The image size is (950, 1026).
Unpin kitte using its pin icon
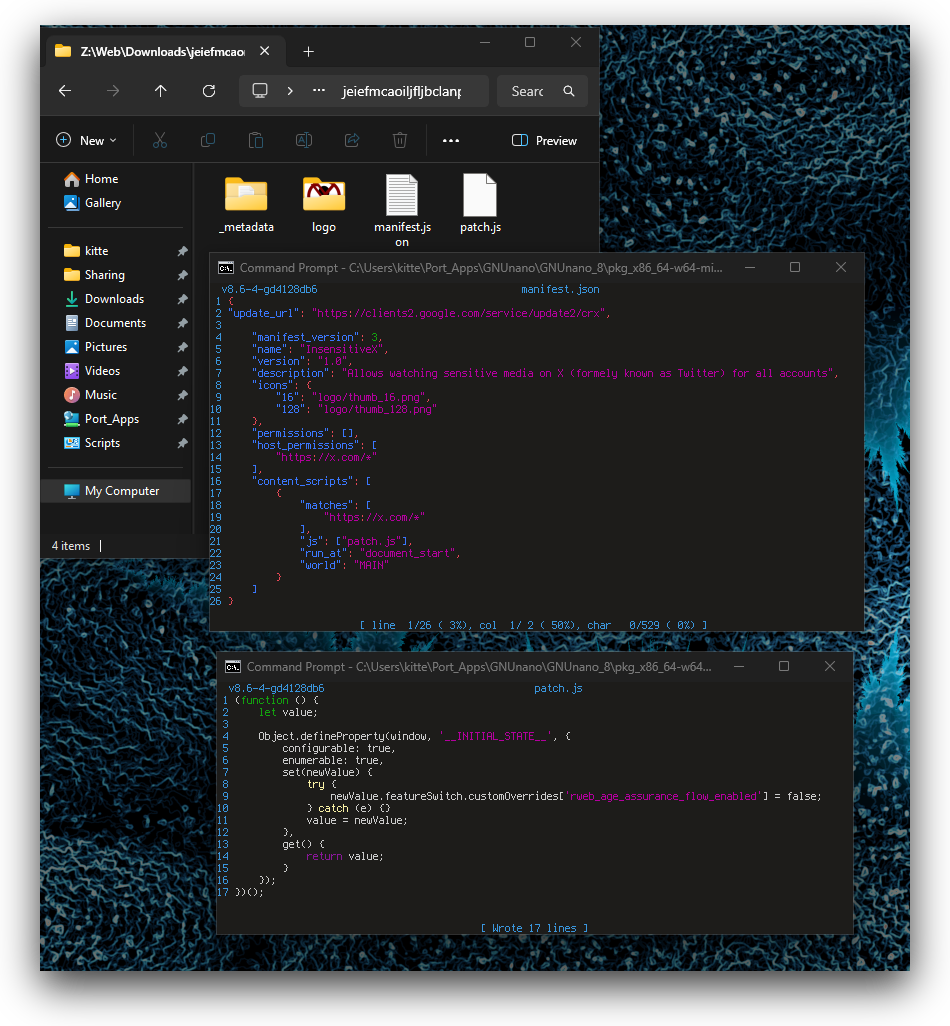(183, 251)
